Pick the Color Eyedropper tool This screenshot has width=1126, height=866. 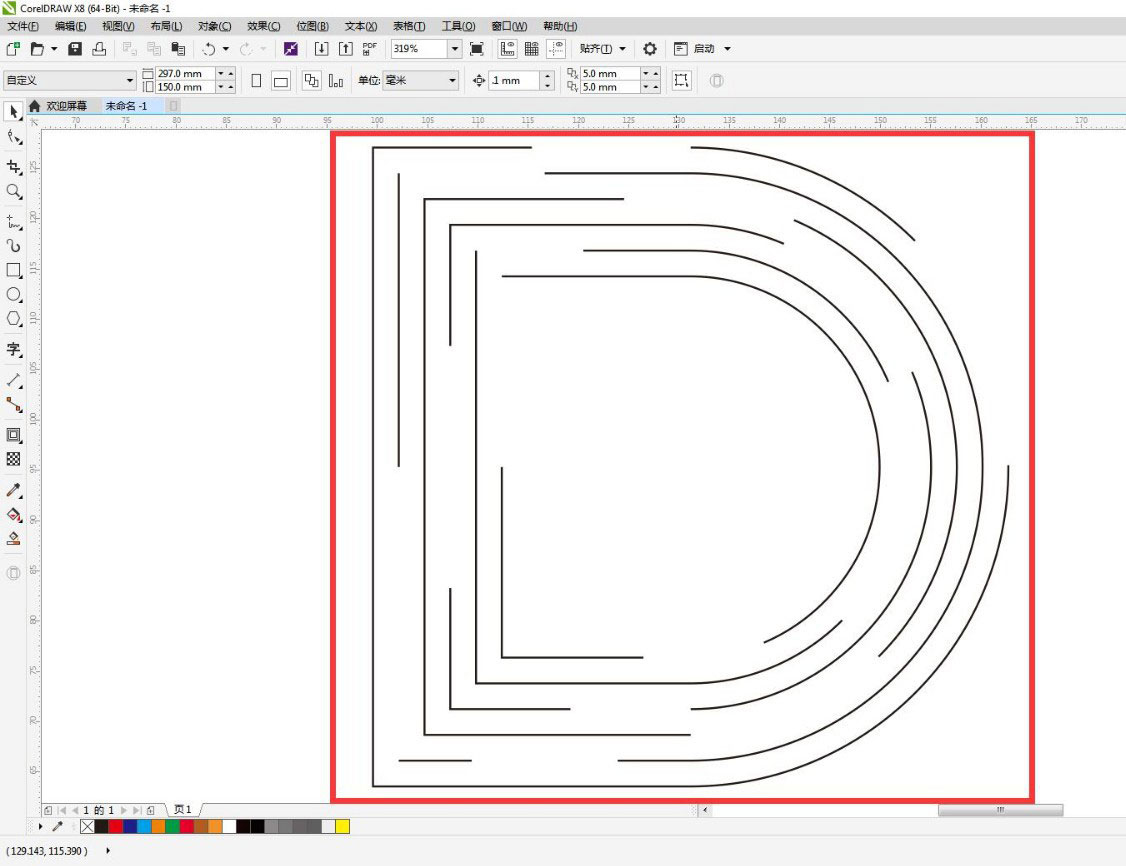13,490
